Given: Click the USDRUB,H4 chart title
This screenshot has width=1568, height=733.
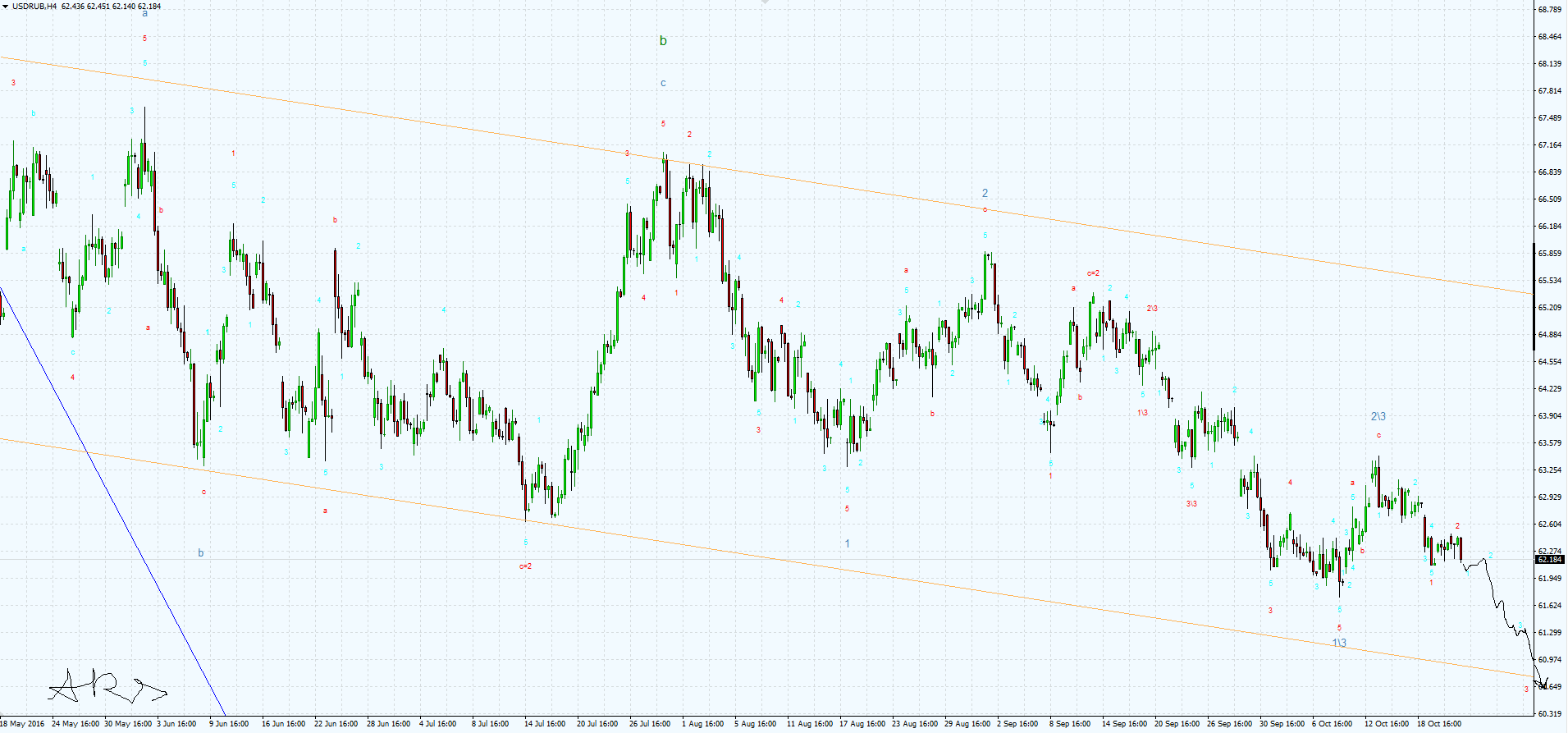Looking at the screenshot, I should (x=34, y=7).
